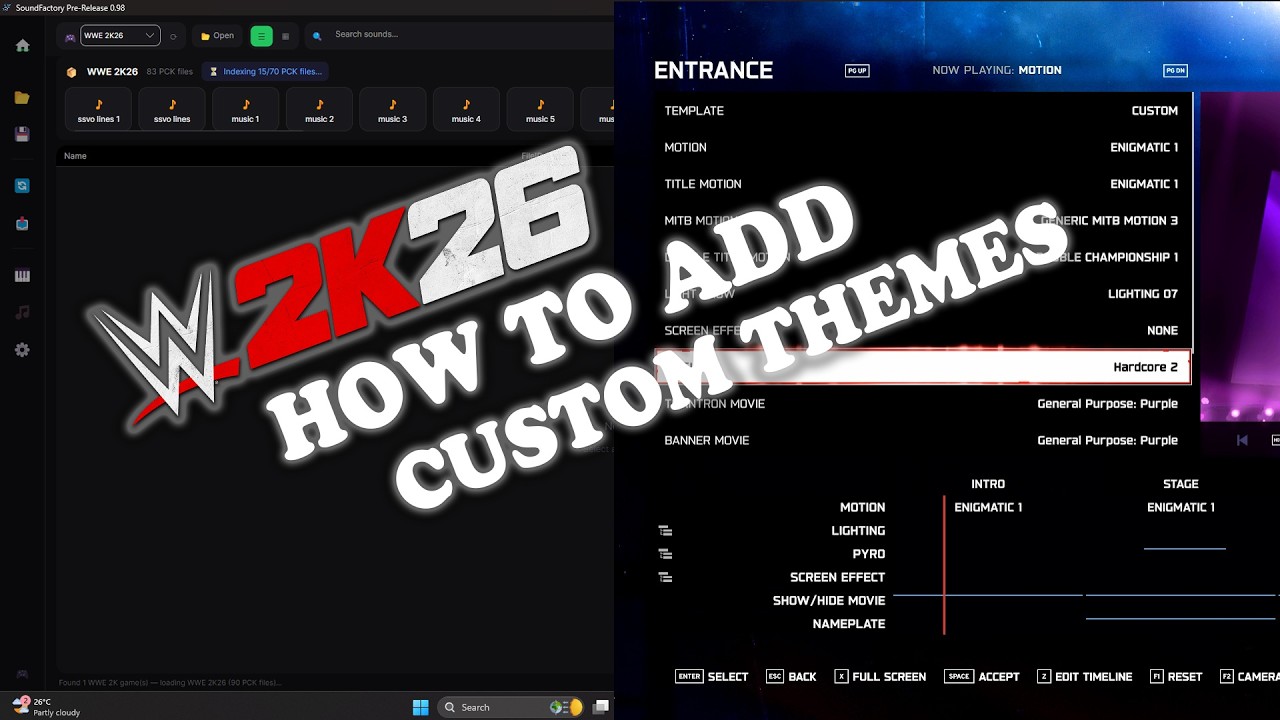Click the SHOW/HIDE MOVIE track label
The width and height of the screenshot is (1280, 720).
click(829, 601)
